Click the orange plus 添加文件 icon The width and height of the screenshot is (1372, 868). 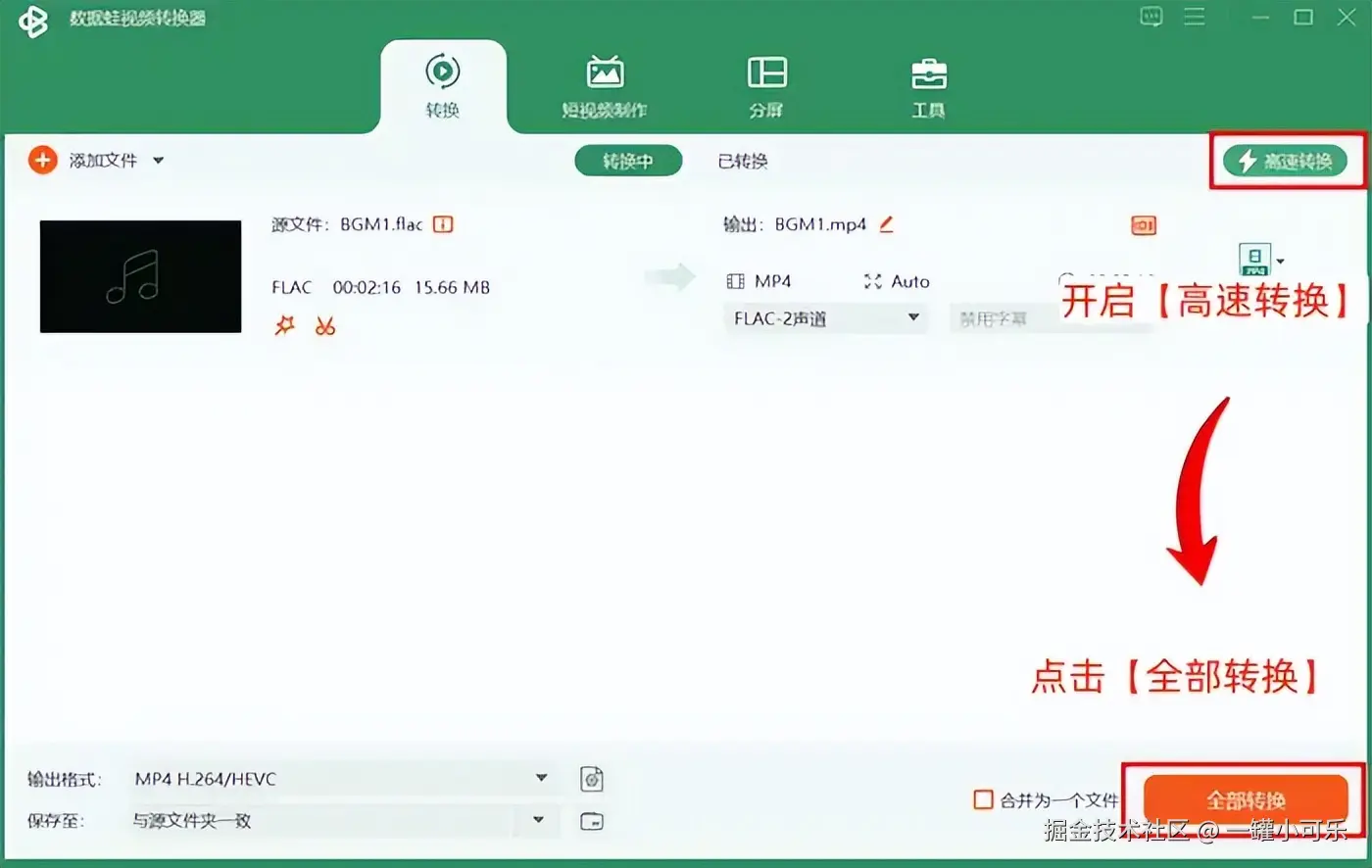point(42,160)
